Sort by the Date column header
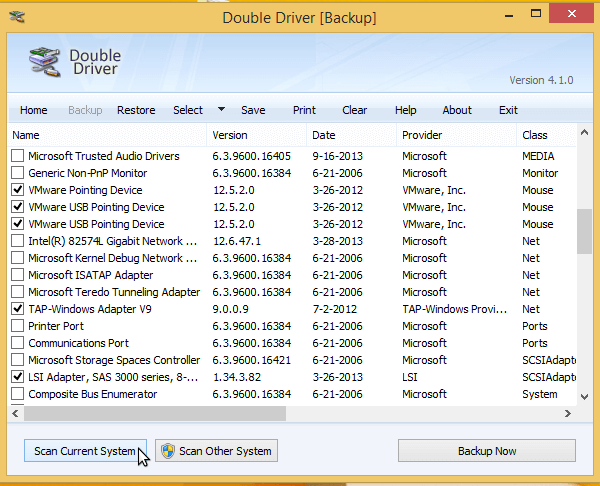Viewport: 600px width, 486px height. [352, 135]
